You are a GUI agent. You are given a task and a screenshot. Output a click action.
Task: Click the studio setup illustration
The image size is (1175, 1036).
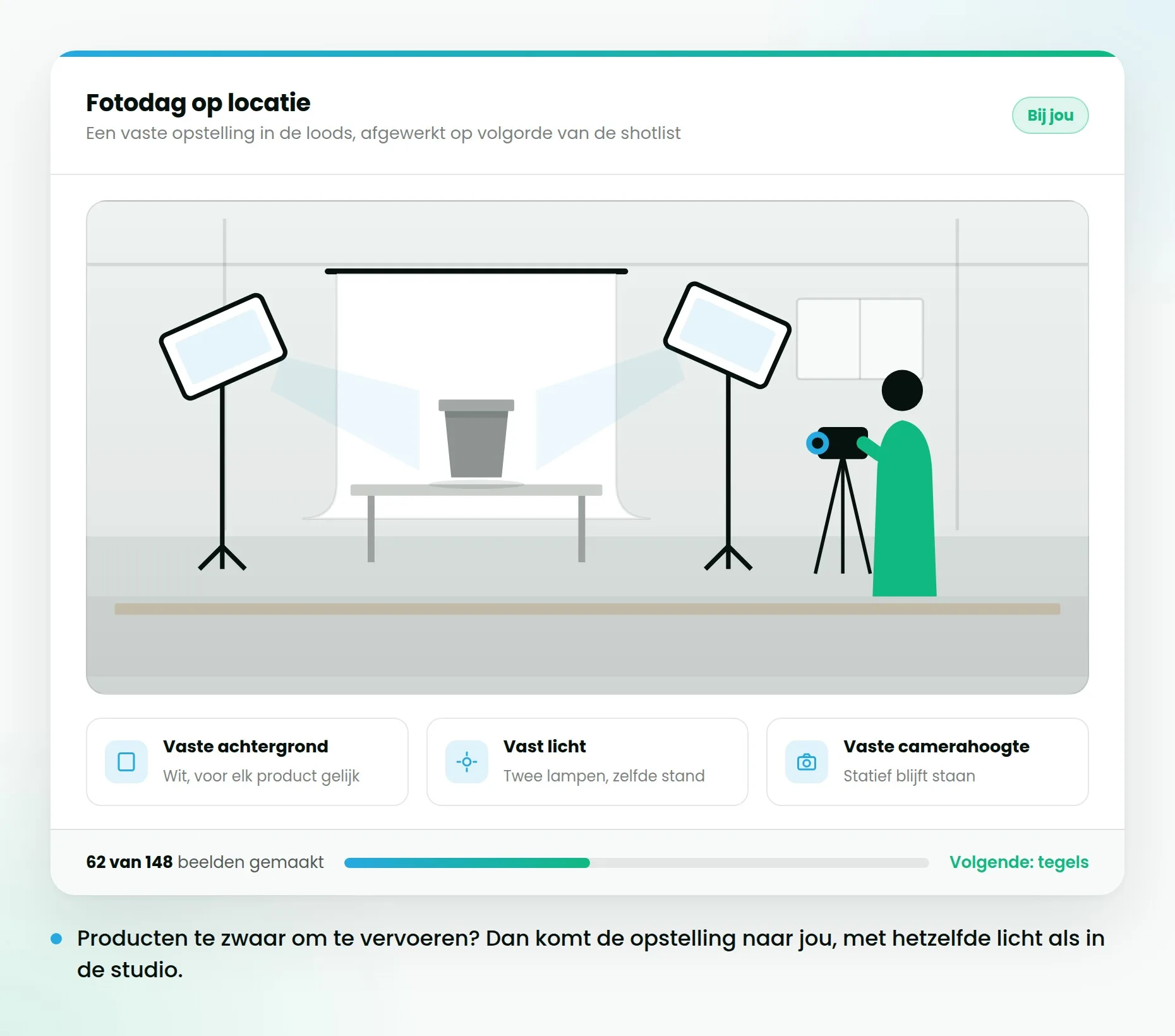[x=587, y=447]
